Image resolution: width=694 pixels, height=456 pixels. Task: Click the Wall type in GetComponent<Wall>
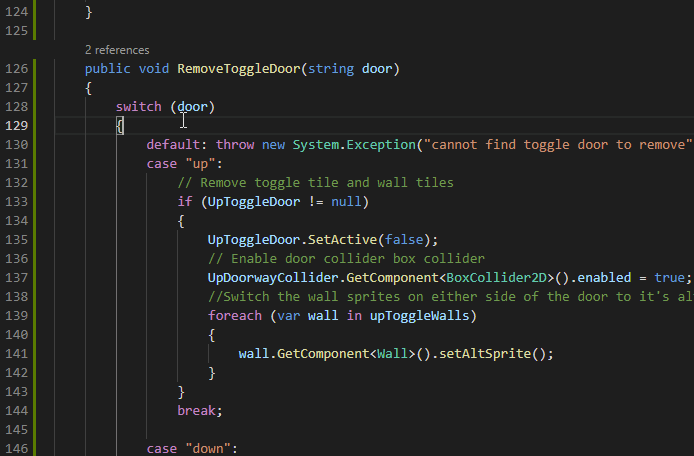tap(392, 354)
